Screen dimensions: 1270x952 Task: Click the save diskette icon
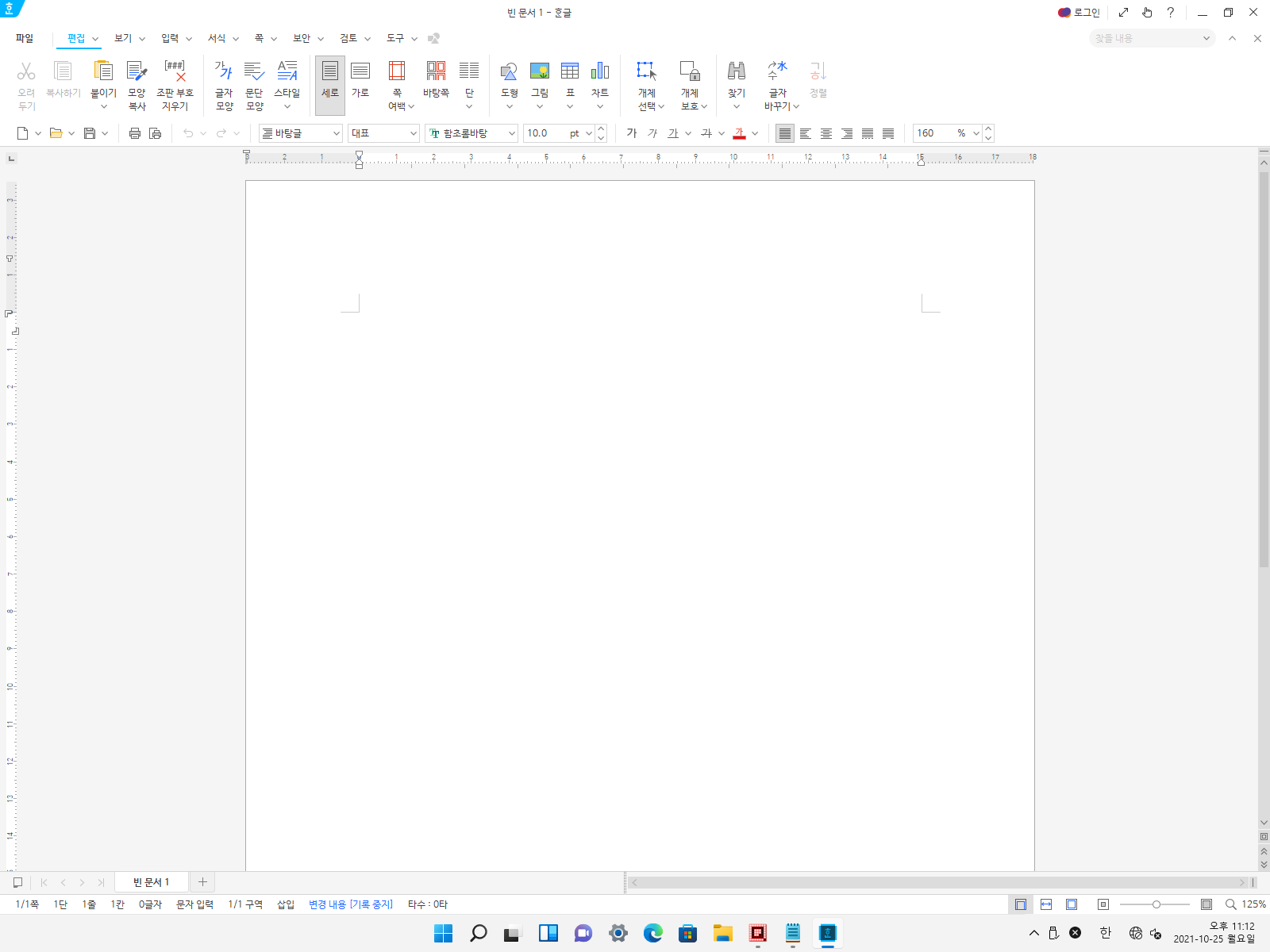coord(90,133)
